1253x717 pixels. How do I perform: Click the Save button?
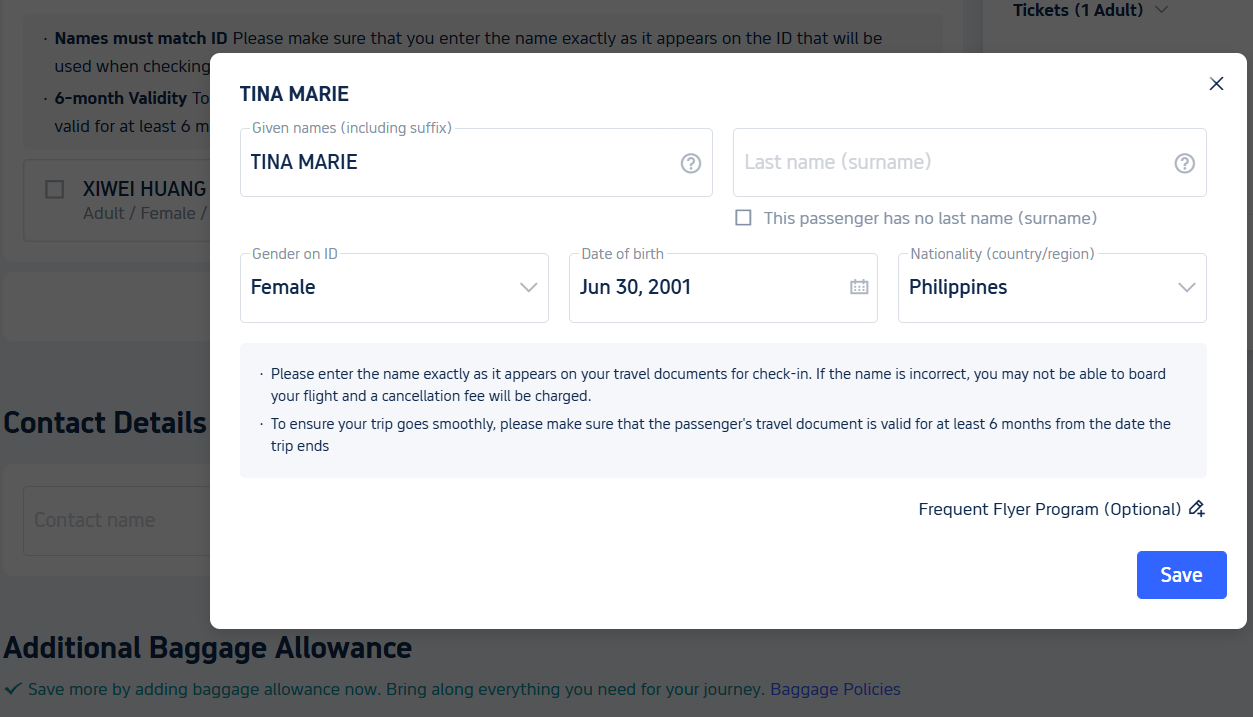[x=1181, y=575]
